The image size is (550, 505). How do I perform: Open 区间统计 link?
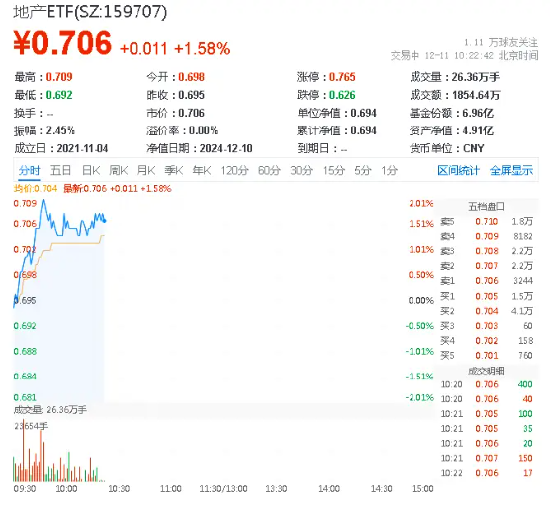tap(458, 171)
